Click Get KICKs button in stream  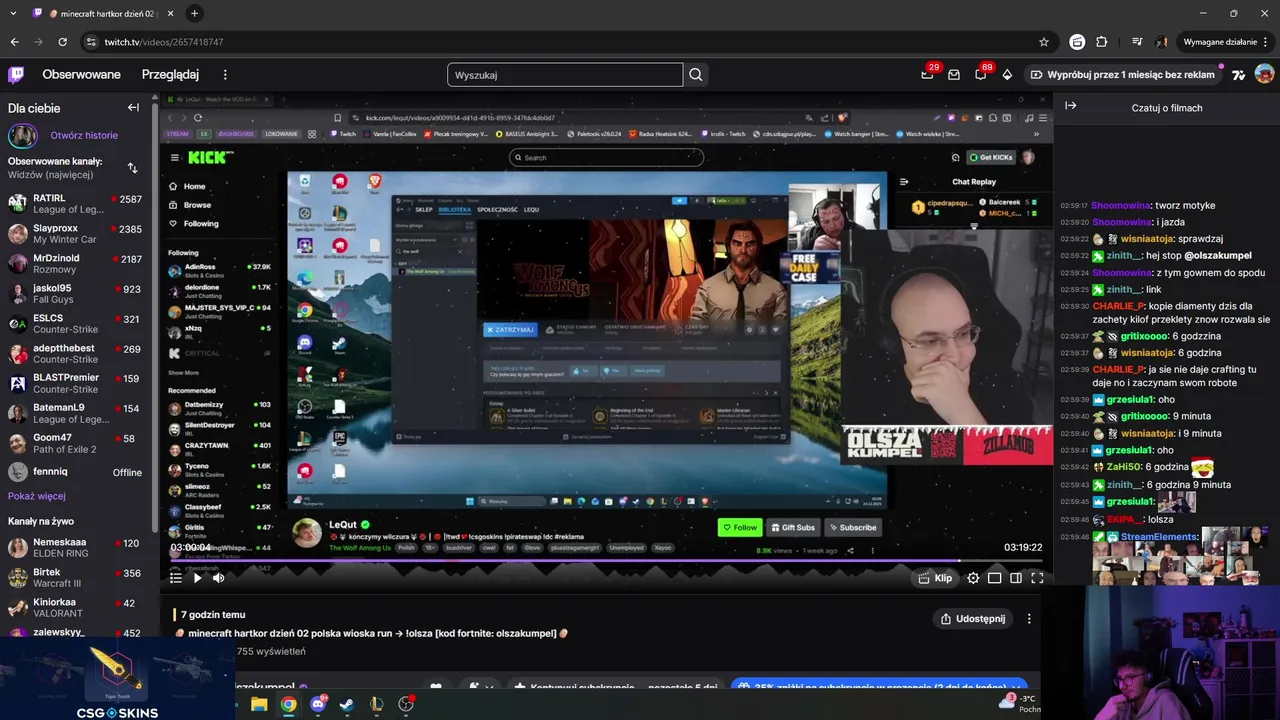(991, 157)
